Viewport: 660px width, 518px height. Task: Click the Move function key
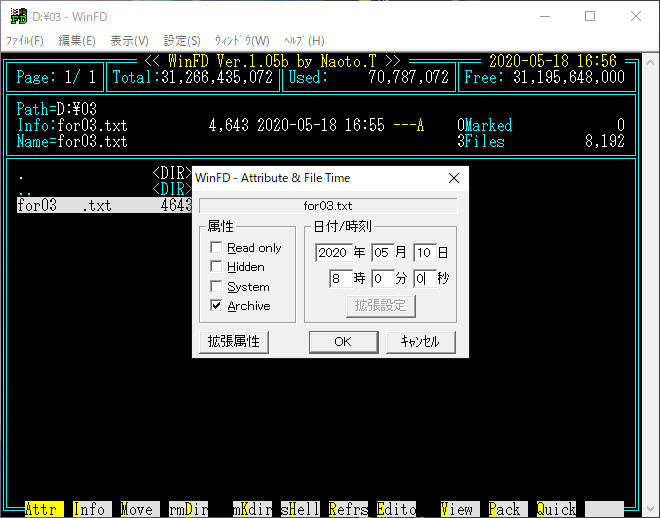(140, 509)
